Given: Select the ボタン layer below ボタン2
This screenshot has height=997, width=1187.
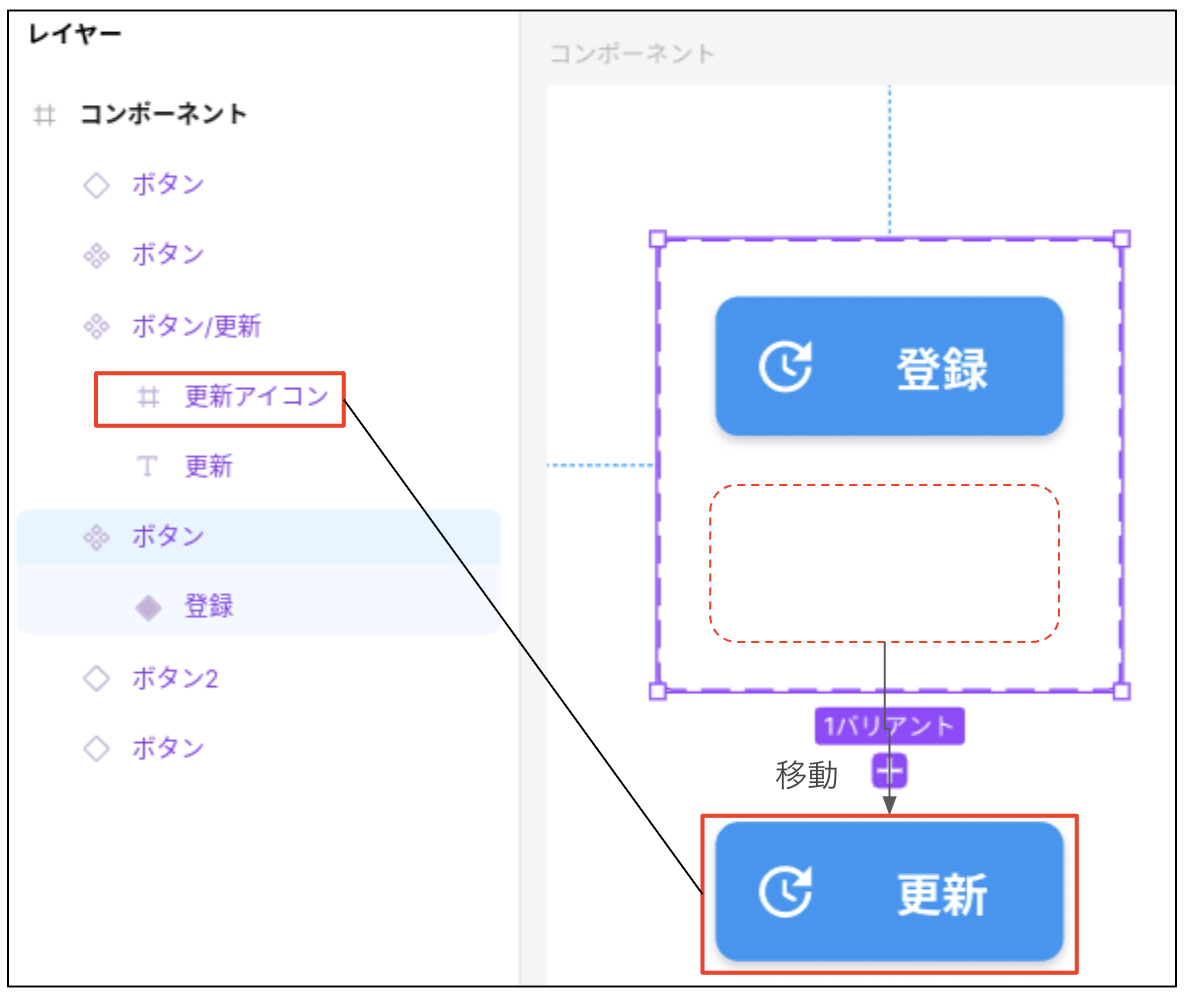Looking at the screenshot, I should 168,748.
